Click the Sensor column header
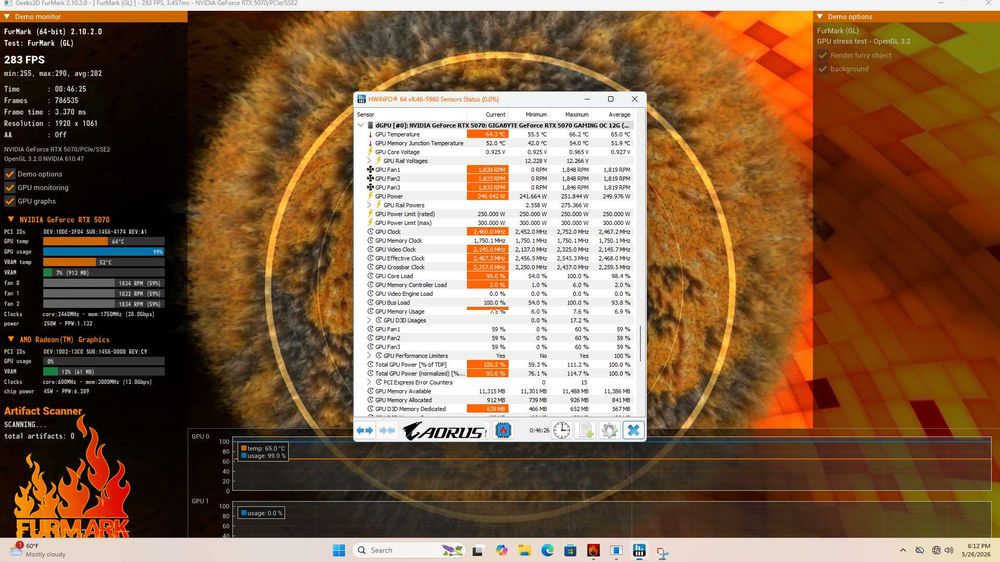This screenshot has height=562, width=1000. pos(365,115)
